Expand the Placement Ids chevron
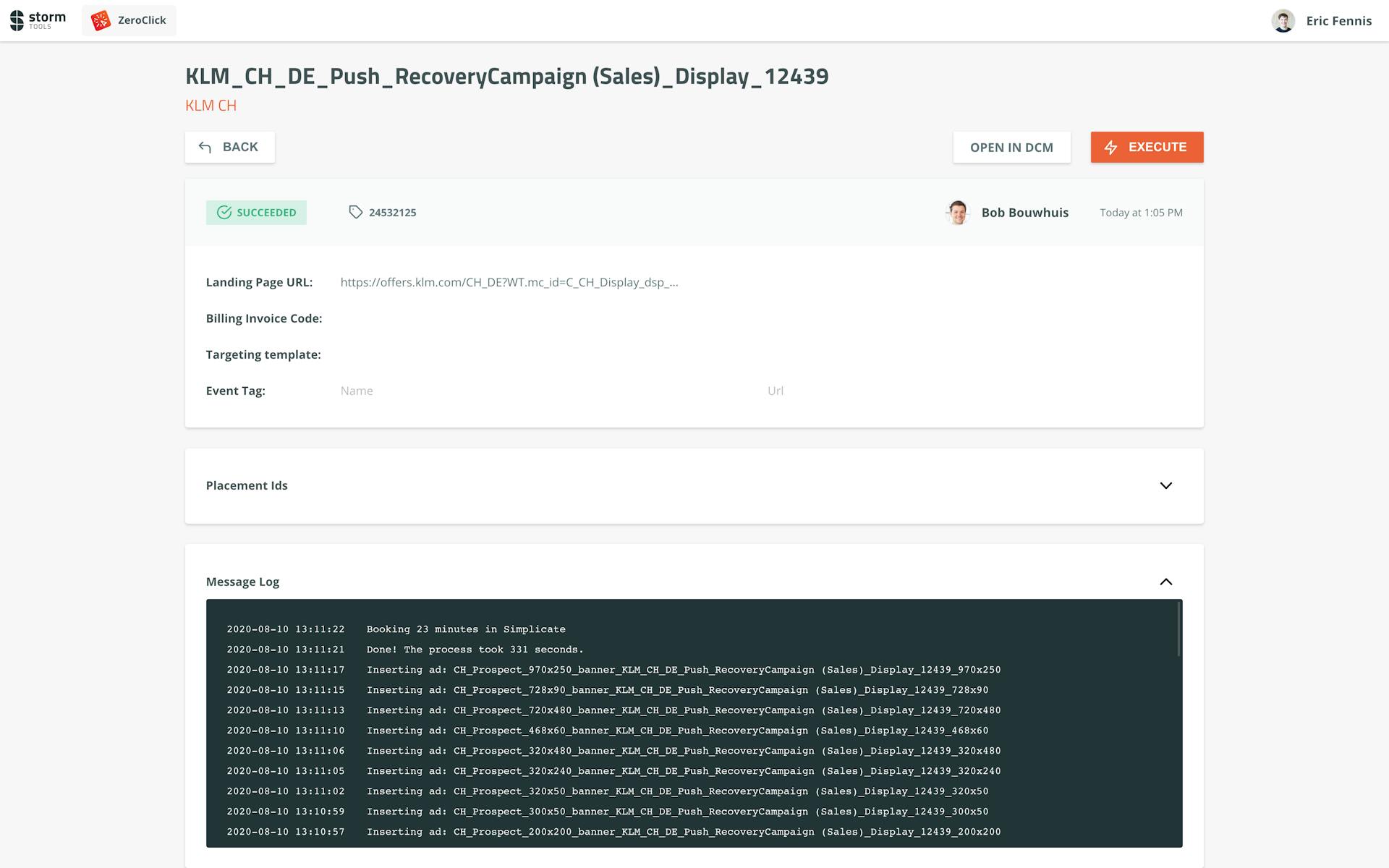The width and height of the screenshot is (1389, 868). pyautogui.click(x=1165, y=485)
